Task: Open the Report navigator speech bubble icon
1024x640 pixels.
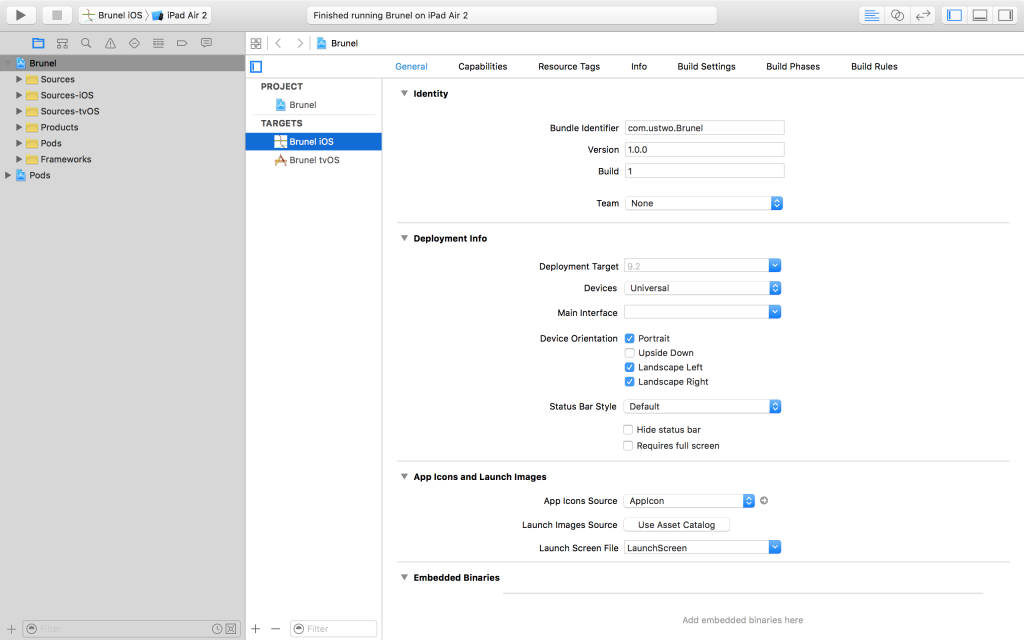Action: coord(206,43)
